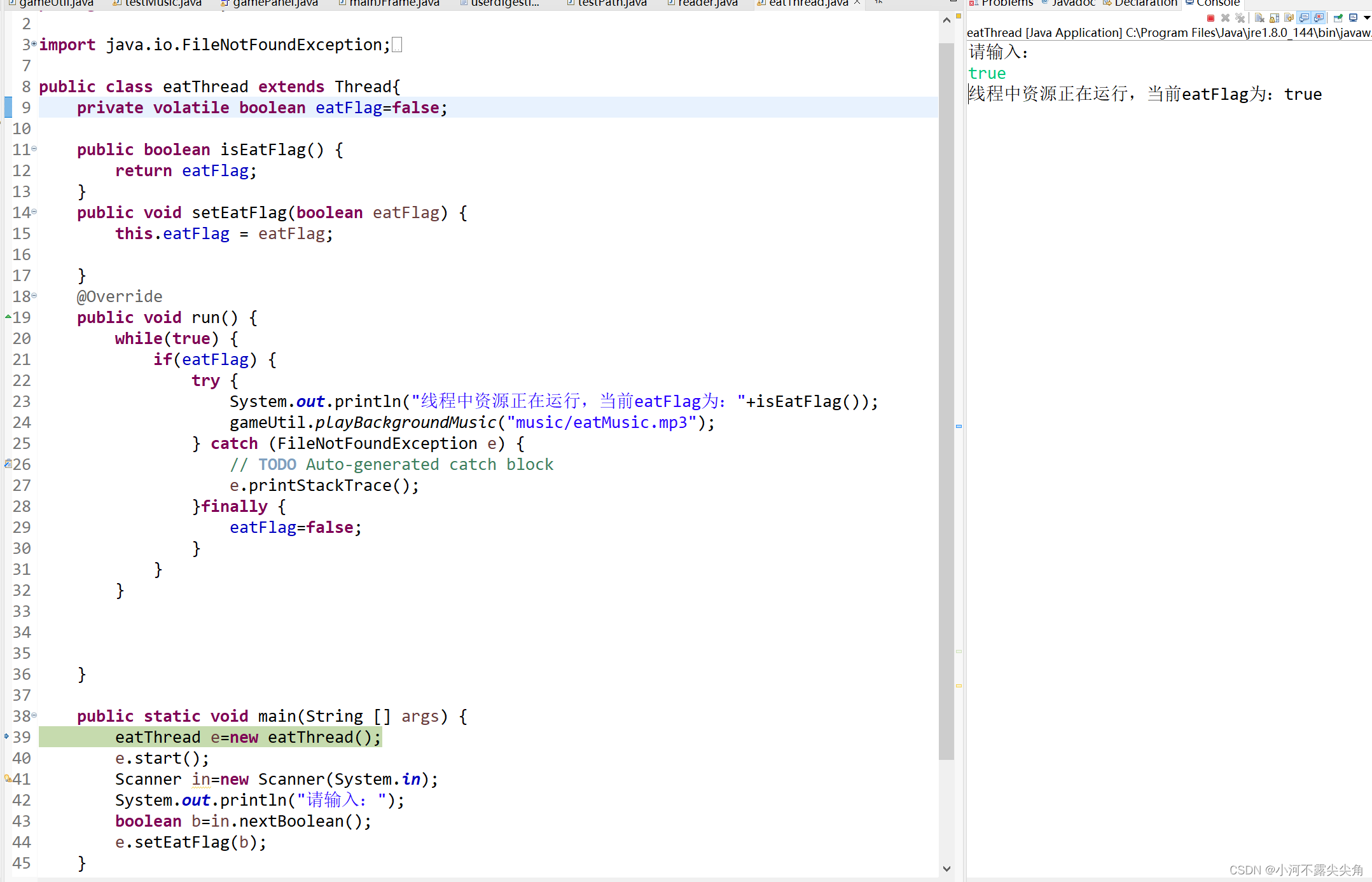Toggle show console on standard output

(x=1304, y=18)
